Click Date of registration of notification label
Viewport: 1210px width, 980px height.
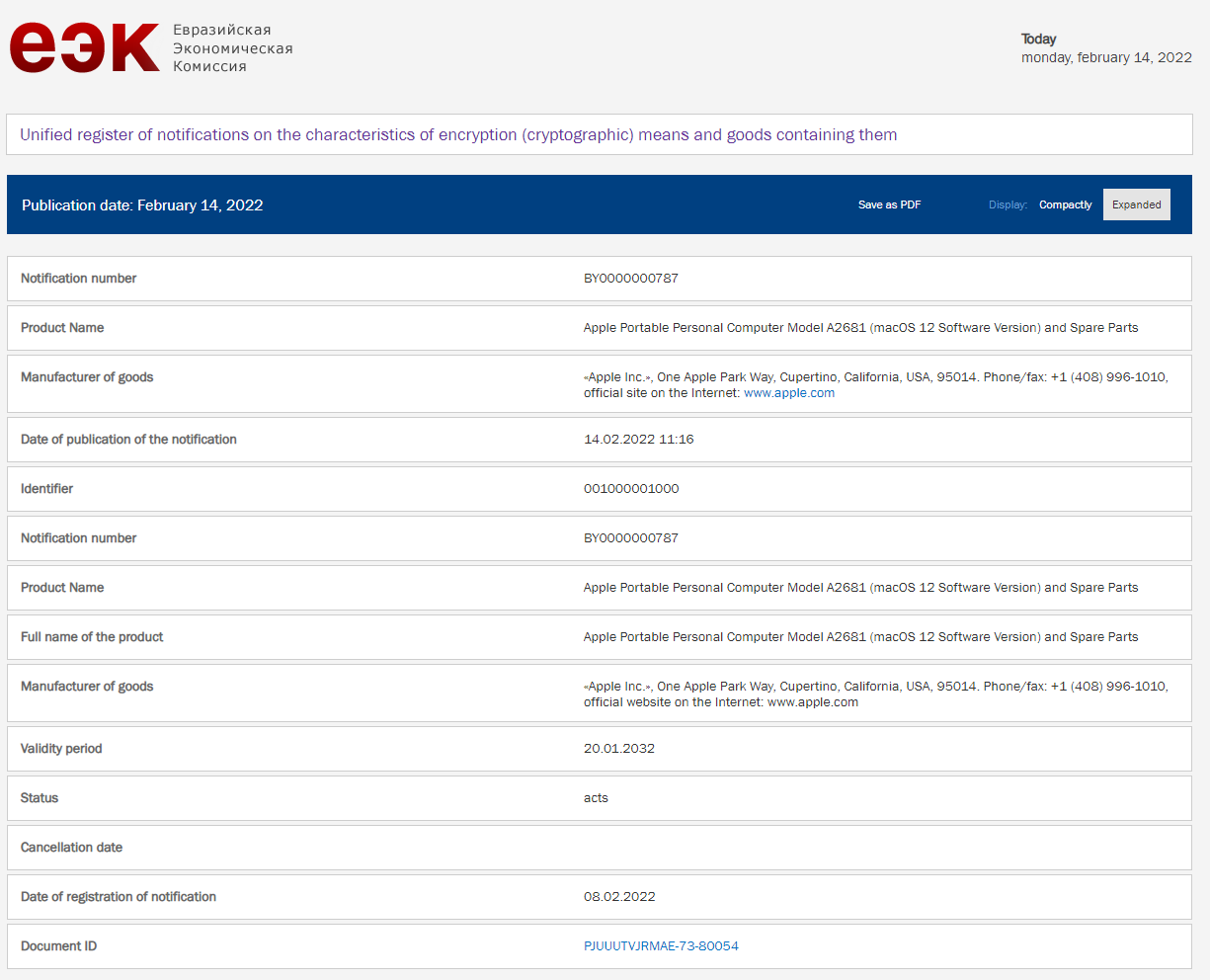(x=119, y=897)
